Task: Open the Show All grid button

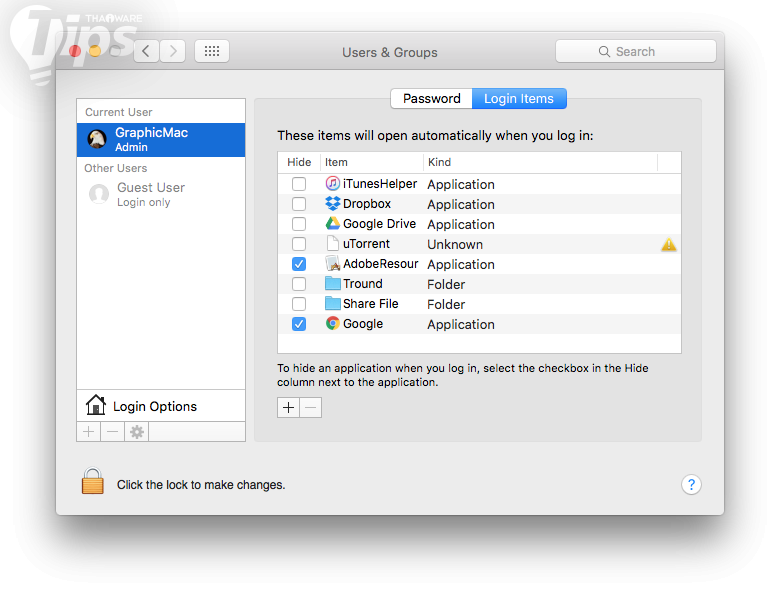Action: 212,51
